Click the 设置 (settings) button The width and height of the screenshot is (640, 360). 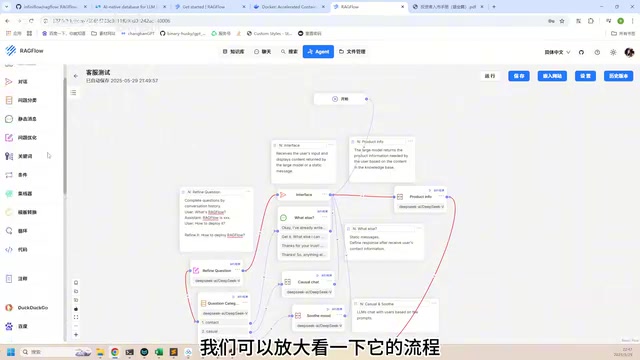pos(585,76)
